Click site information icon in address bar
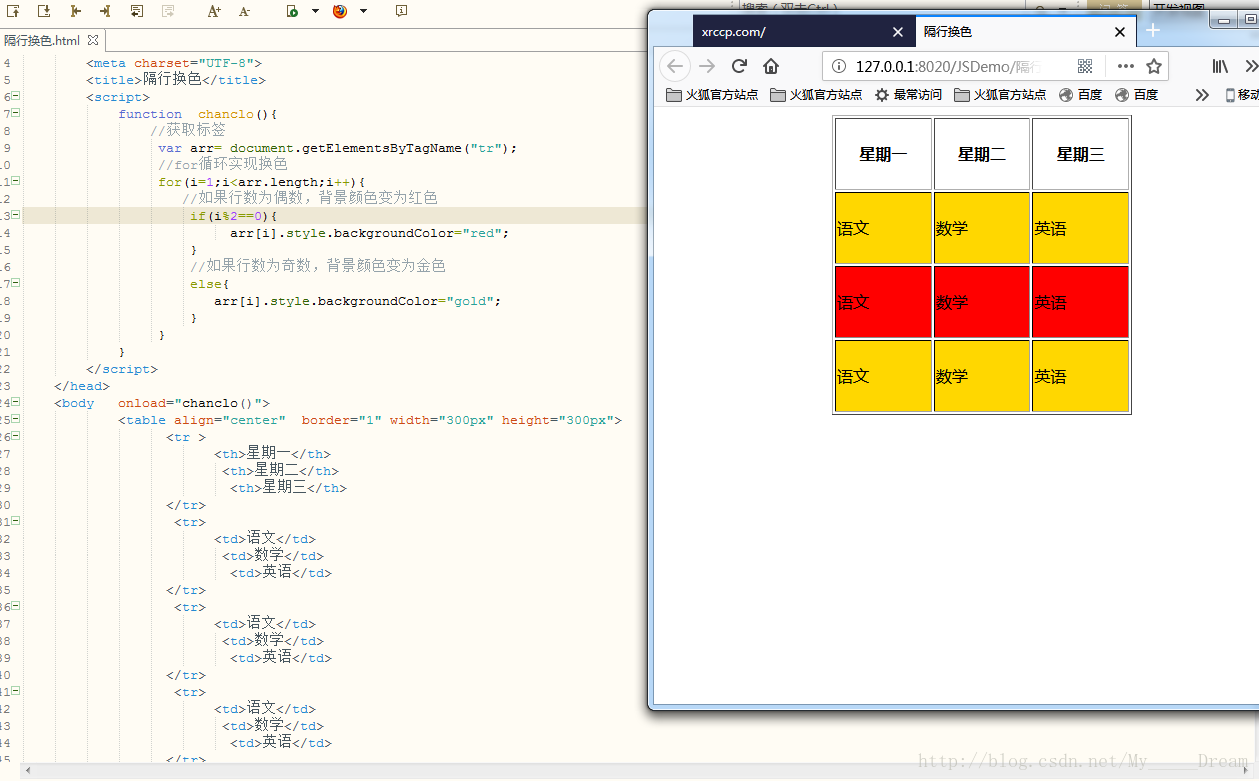 click(839, 66)
